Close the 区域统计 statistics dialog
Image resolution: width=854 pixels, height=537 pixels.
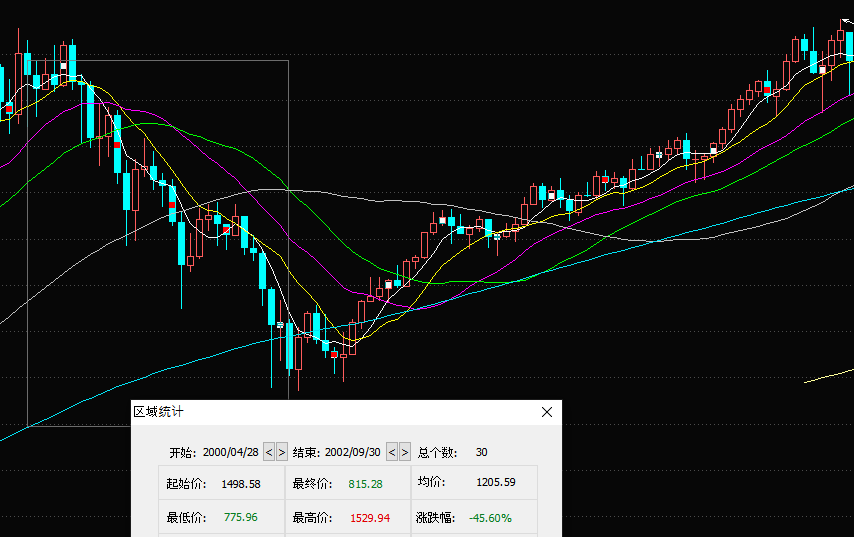547,412
